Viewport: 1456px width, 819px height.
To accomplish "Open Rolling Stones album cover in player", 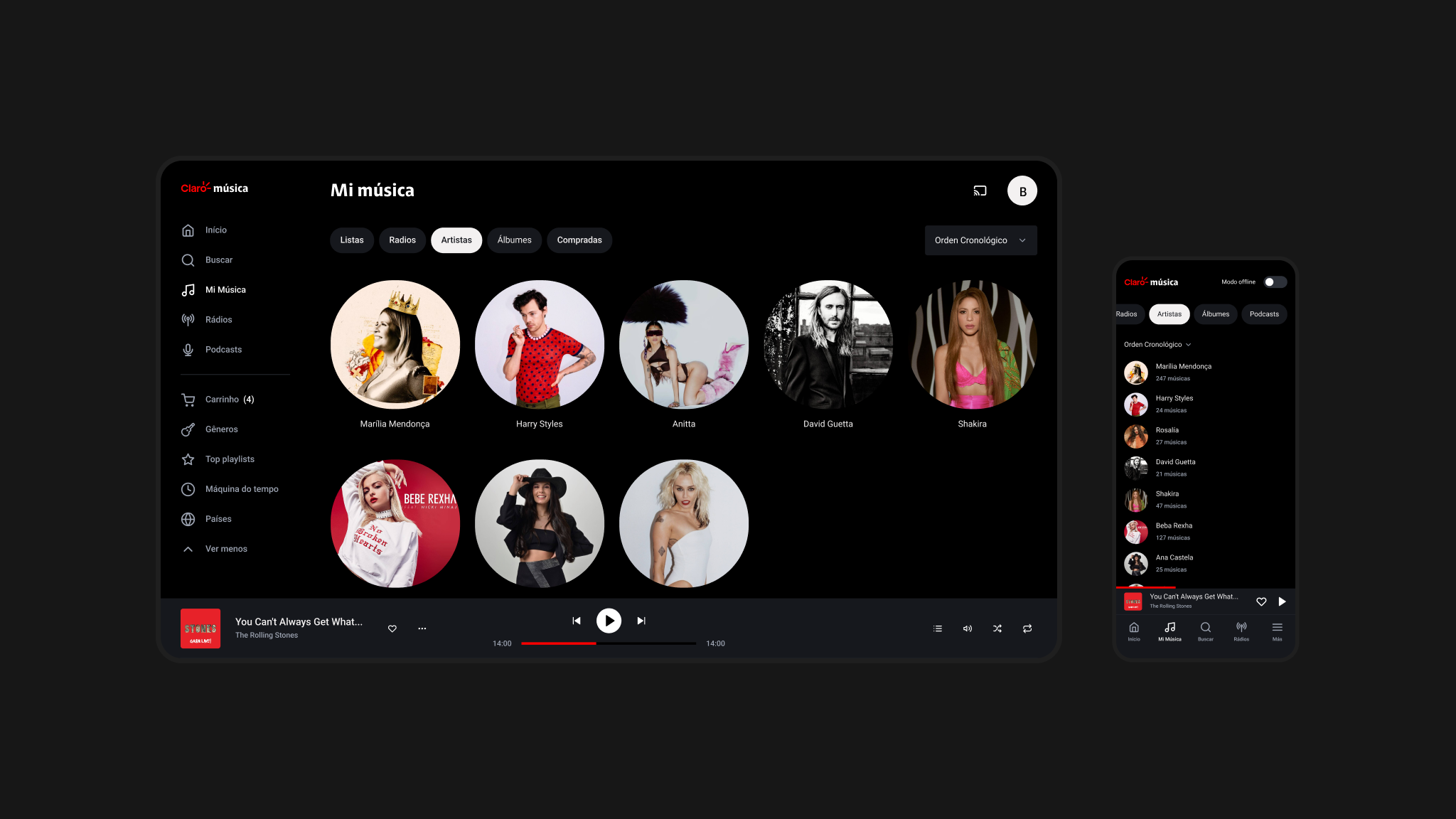I will 200,628.
